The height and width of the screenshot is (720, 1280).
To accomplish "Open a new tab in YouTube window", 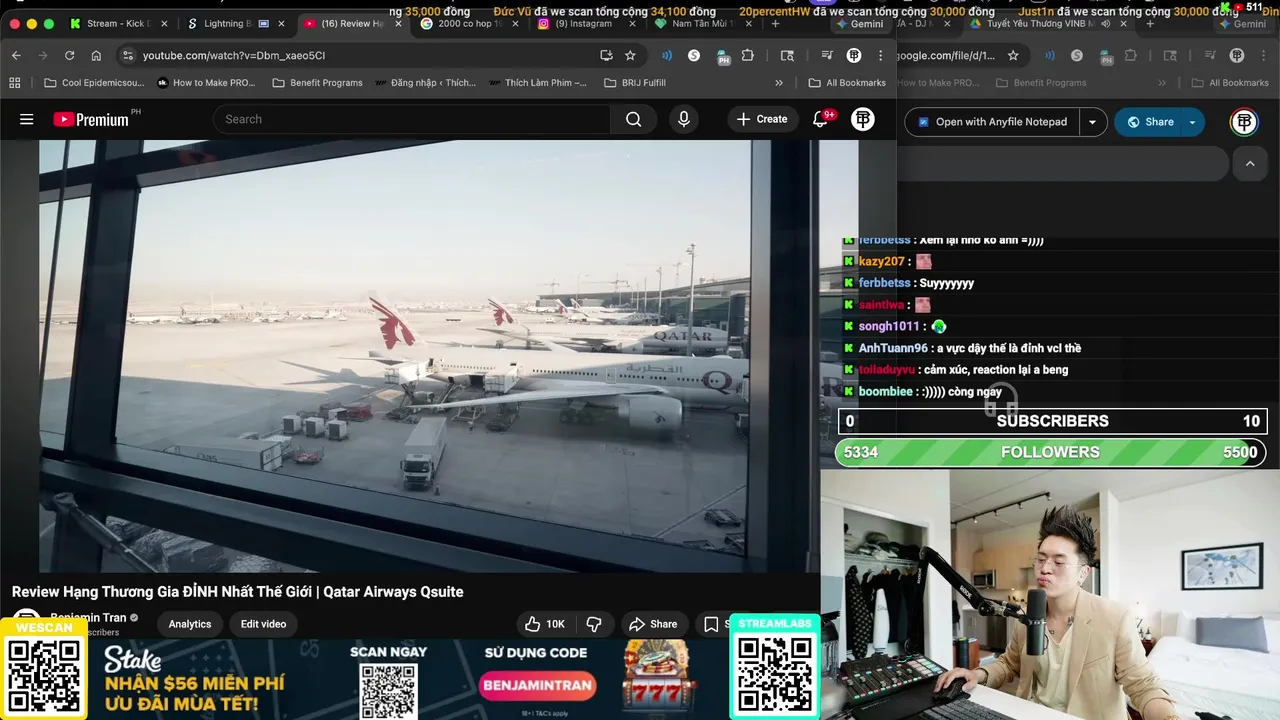I will click(775, 24).
